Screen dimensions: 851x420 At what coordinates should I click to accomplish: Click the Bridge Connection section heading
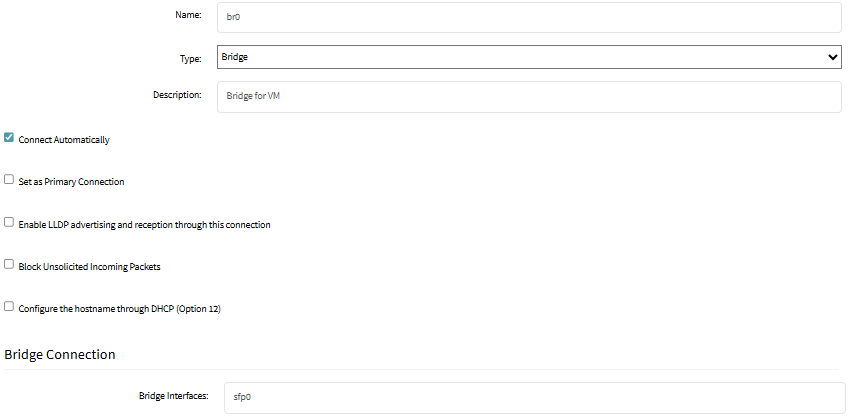pos(60,354)
